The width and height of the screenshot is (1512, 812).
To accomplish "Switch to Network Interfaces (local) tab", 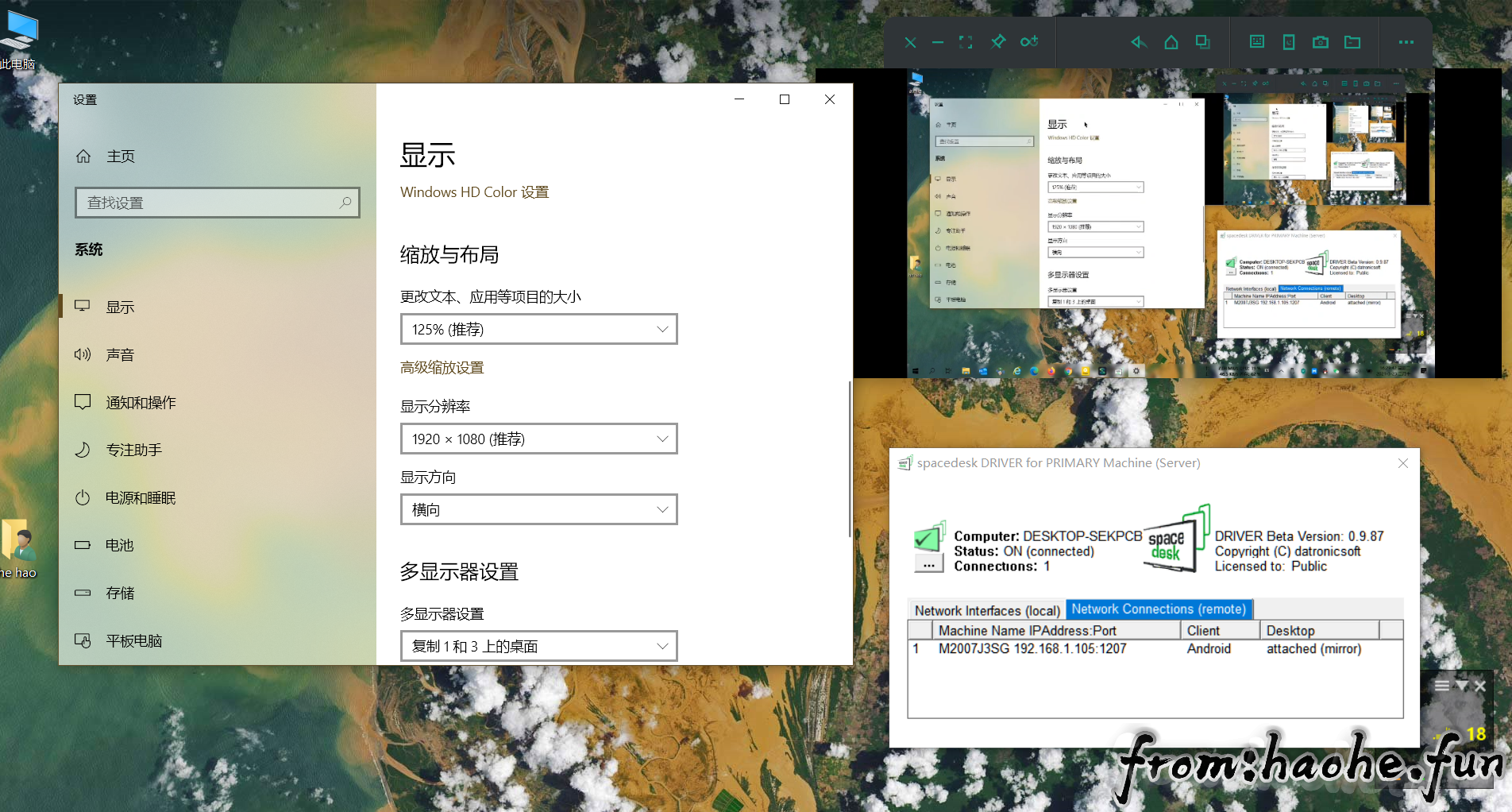I will pos(987,610).
